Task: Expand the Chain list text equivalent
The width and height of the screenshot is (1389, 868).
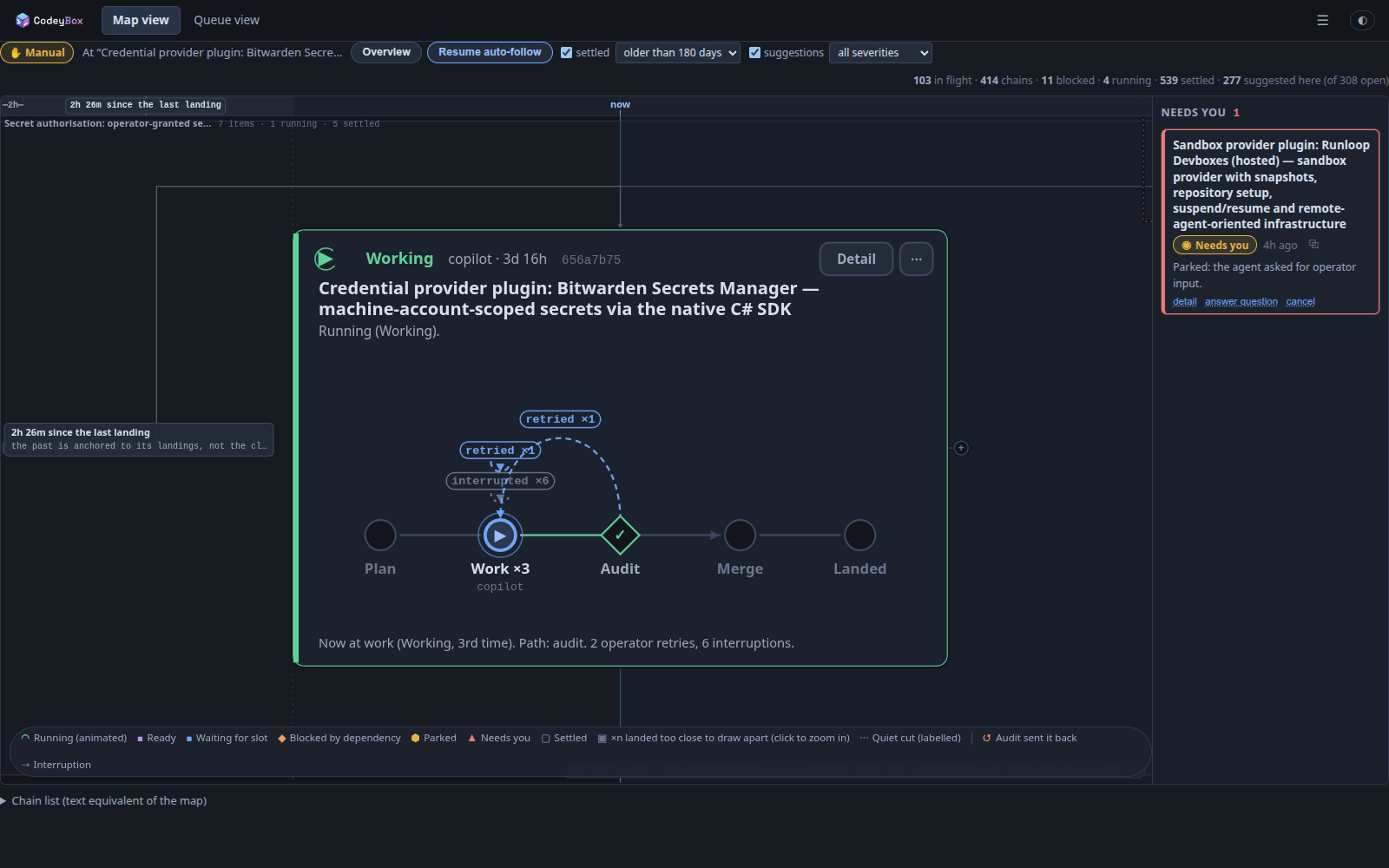Action: coord(104,800)
